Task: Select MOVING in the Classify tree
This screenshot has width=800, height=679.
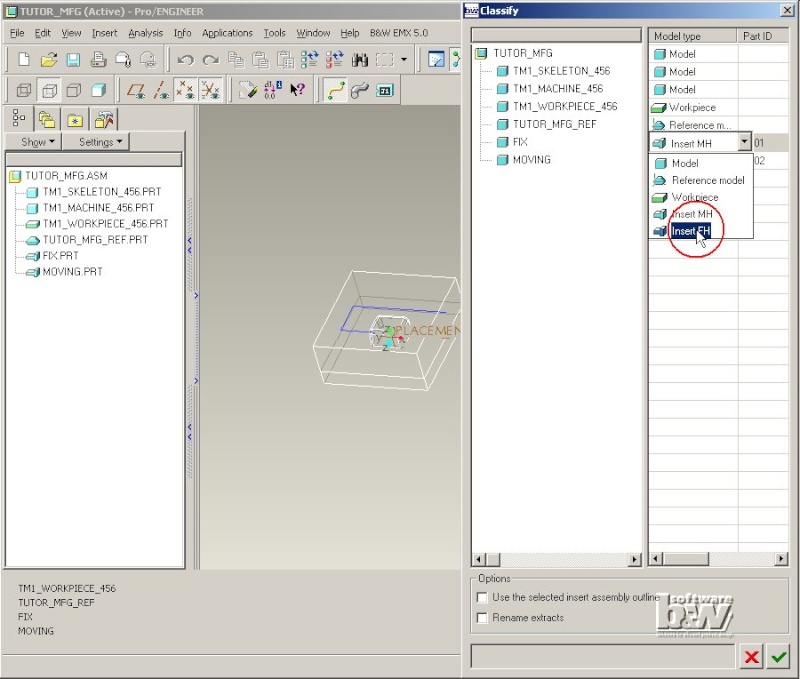Action: point(532,160)
